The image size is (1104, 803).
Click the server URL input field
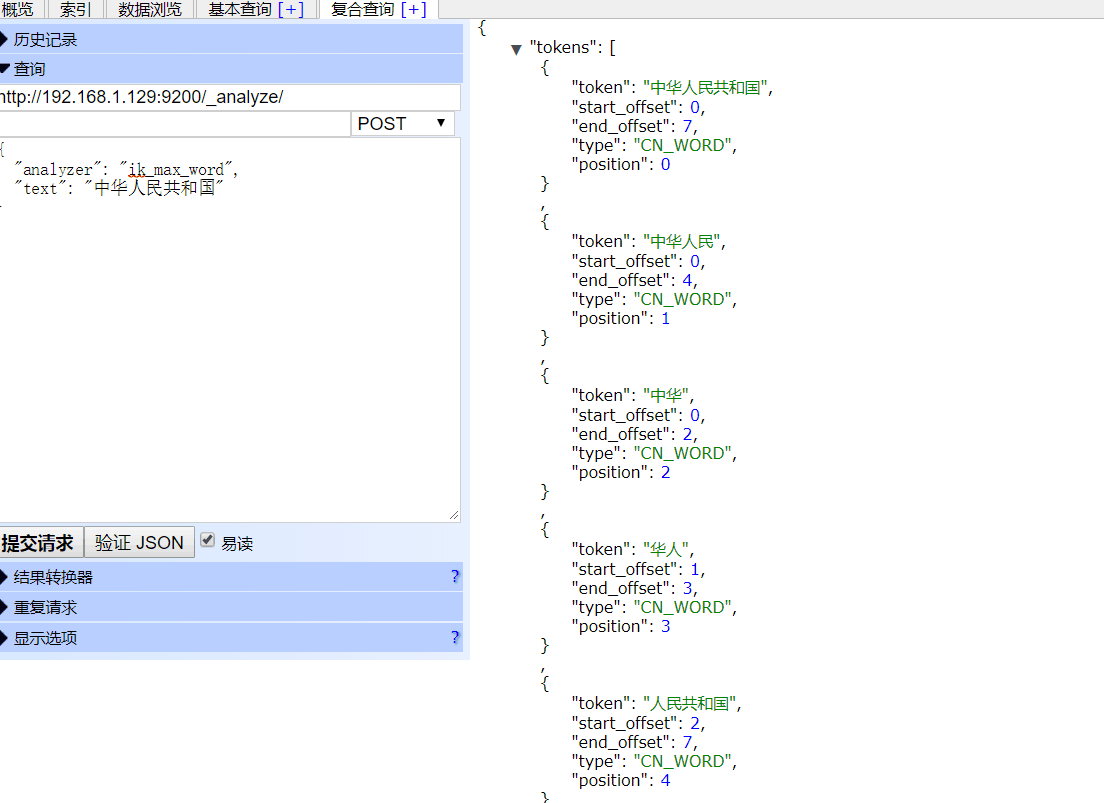click(x=228, y=97)
